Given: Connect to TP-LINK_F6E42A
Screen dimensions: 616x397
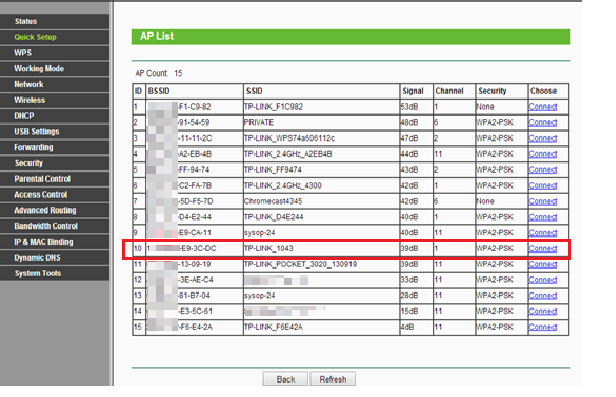Looking at the screenshot, I should (x=543, y=327).
